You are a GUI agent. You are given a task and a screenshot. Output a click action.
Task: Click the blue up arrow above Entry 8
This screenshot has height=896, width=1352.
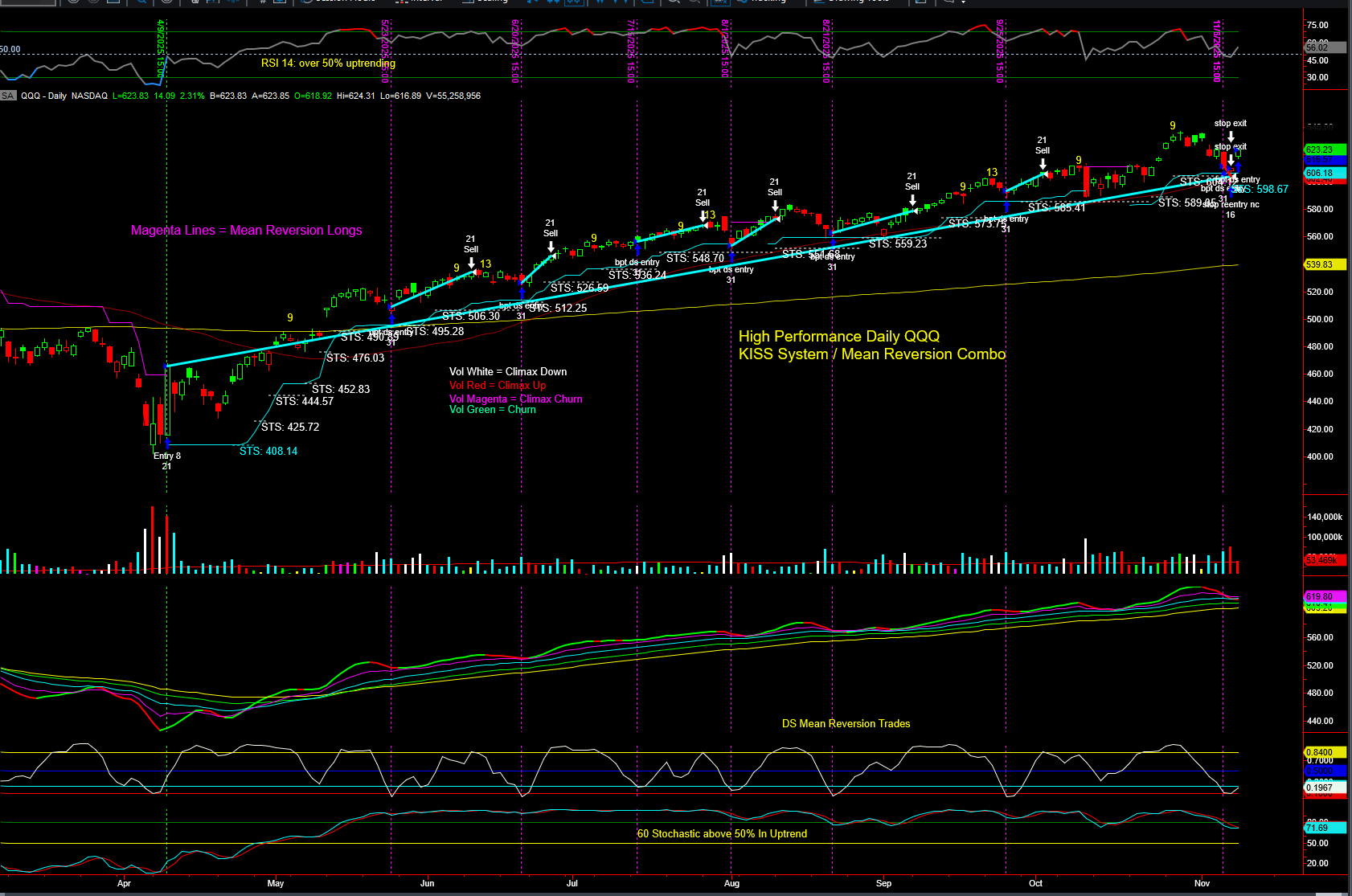click(167, 442)
